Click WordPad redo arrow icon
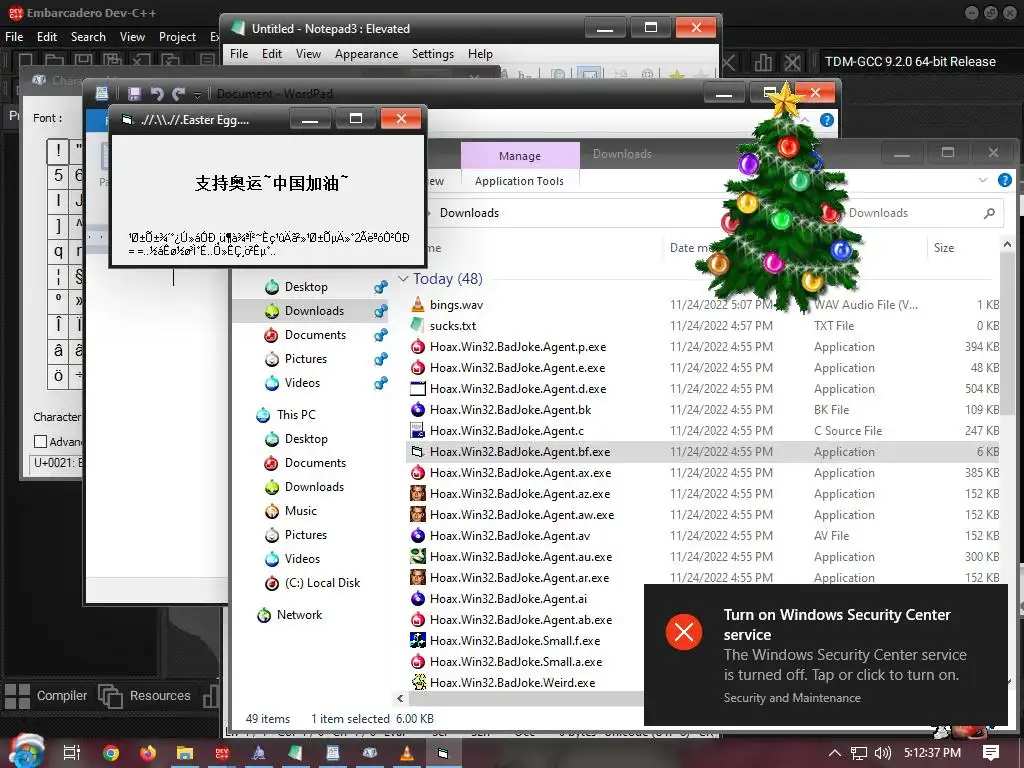 click(x=178, y=94)
